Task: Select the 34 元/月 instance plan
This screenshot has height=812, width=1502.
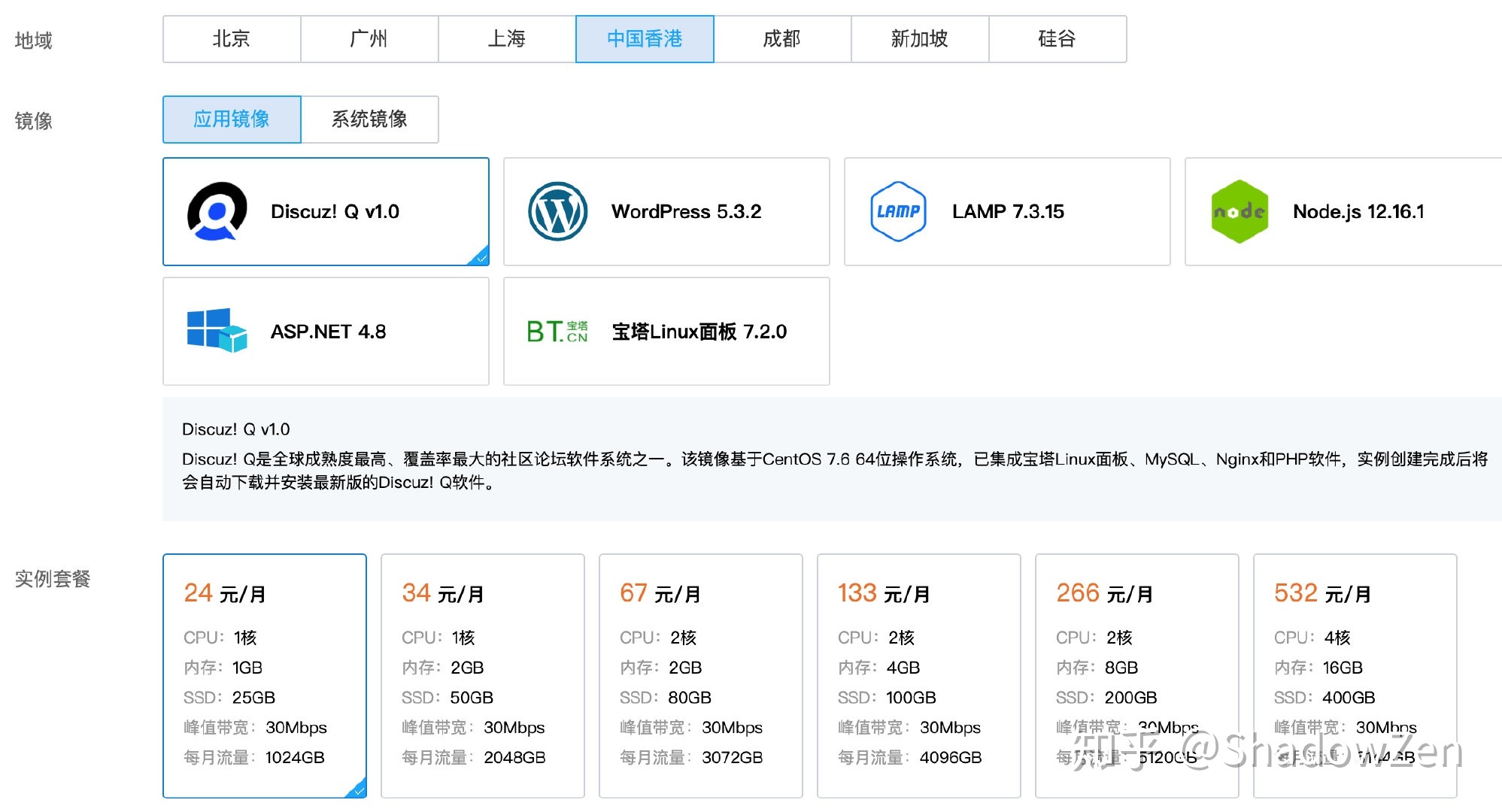Action: pyautogui.click(x=483, y=676)
